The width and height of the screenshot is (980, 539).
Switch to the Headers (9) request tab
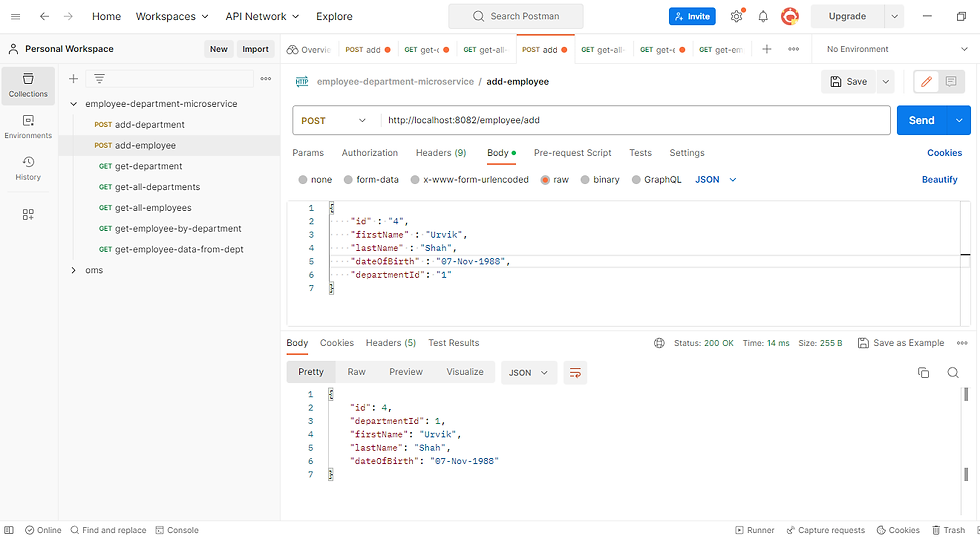[x=441, y=153]
